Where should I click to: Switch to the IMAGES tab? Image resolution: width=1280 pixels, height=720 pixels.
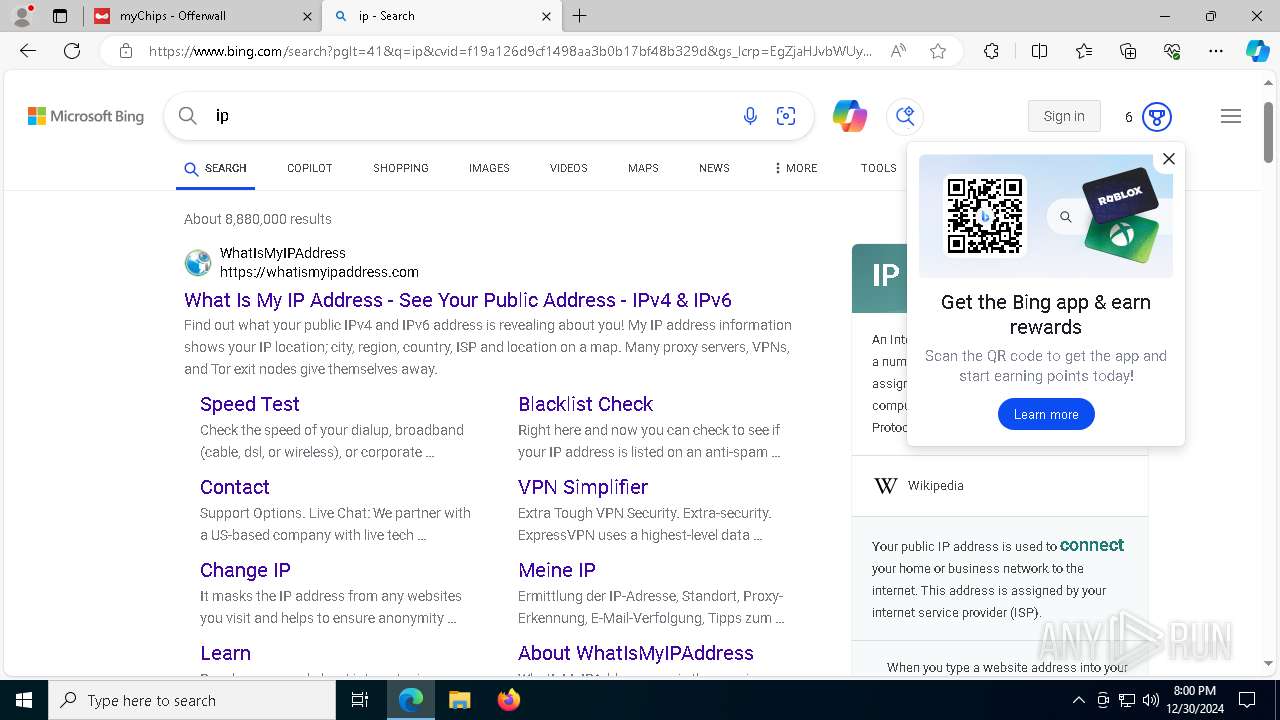pyautogui.click(x=489, y=168)
